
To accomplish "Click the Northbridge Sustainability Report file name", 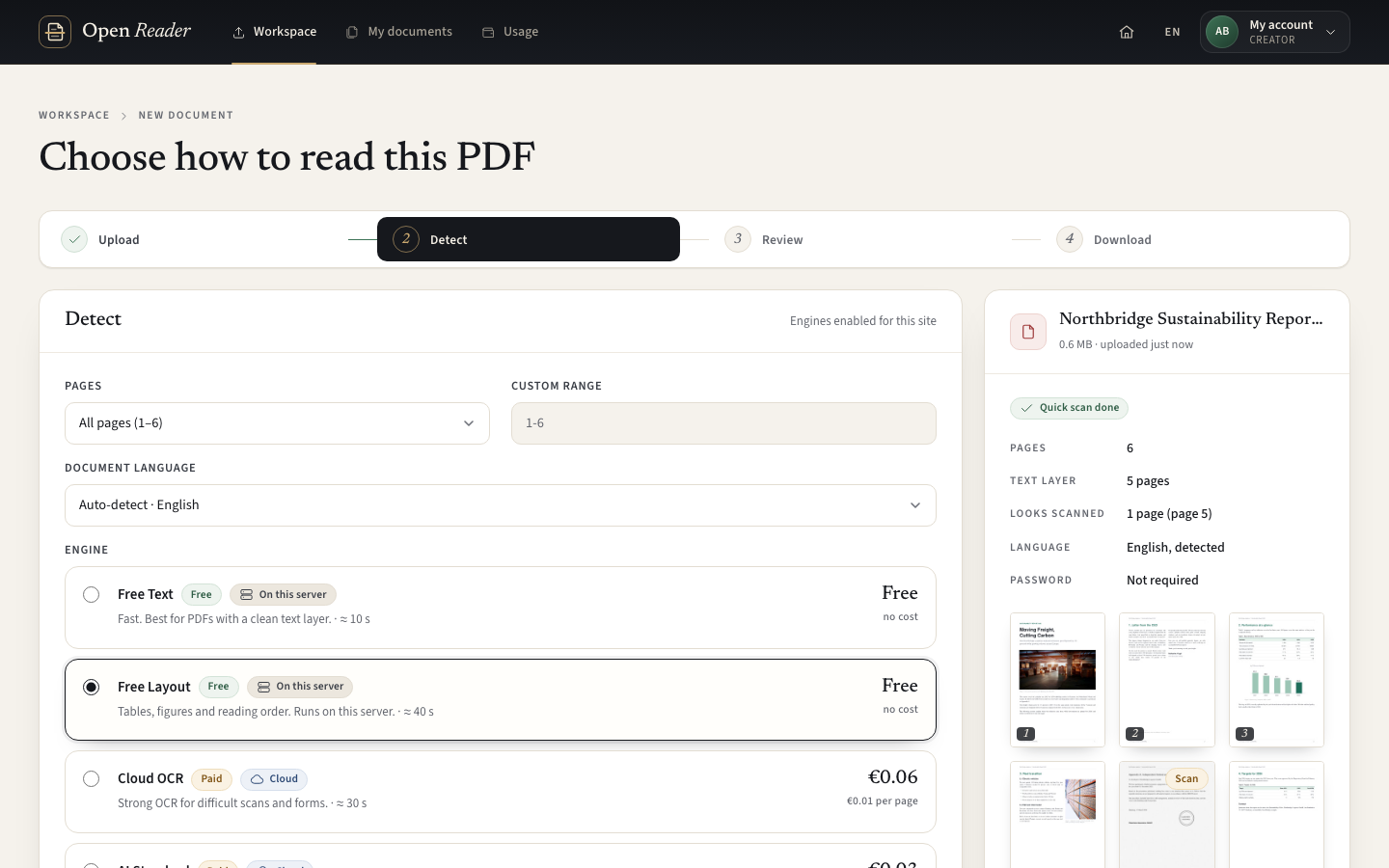I will [1191, 319].
